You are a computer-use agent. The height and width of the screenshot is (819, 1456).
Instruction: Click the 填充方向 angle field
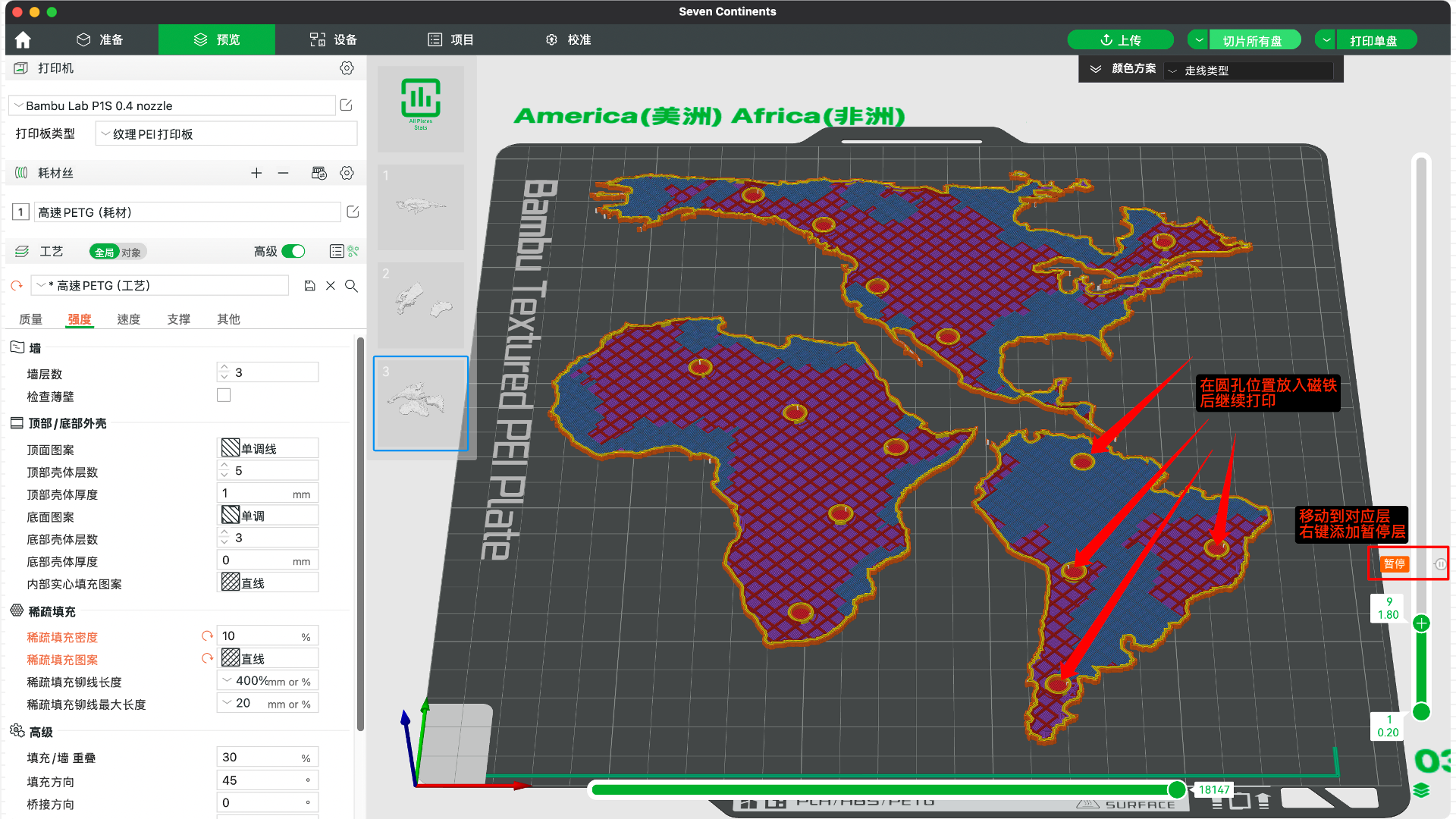click(268, 780)
